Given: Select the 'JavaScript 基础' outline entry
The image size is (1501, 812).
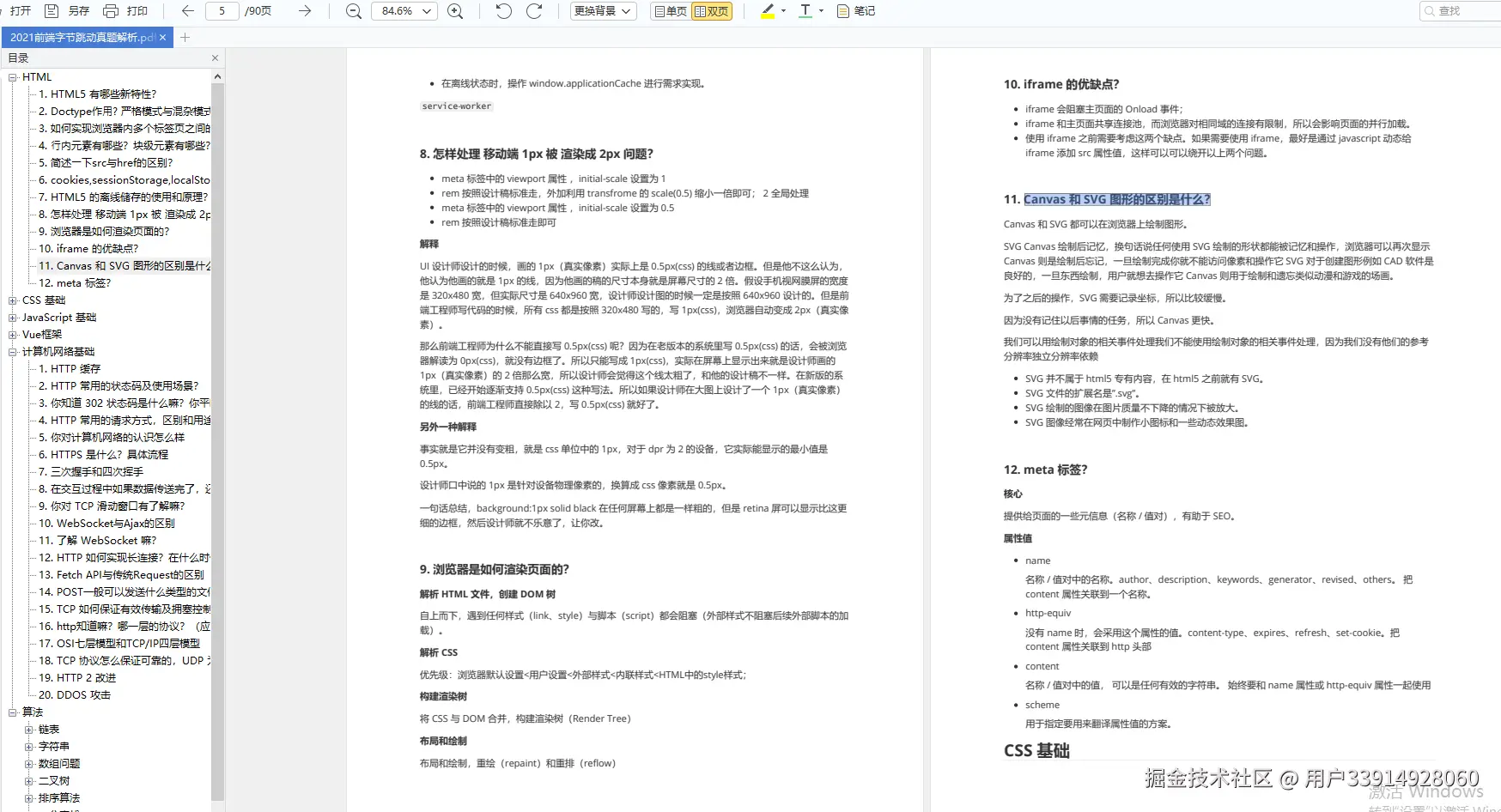Looking at the screenshot, I should [x=59, y=318].
